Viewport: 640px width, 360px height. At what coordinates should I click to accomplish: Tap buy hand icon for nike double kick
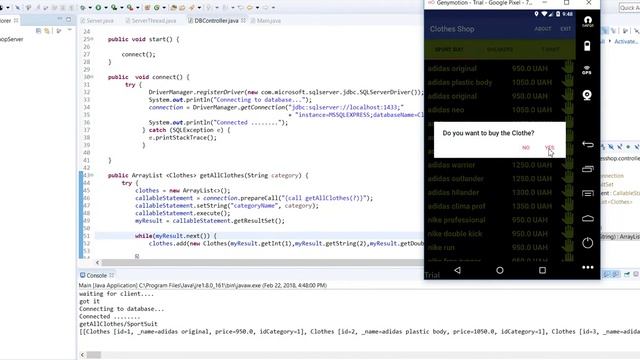[567, 233]
